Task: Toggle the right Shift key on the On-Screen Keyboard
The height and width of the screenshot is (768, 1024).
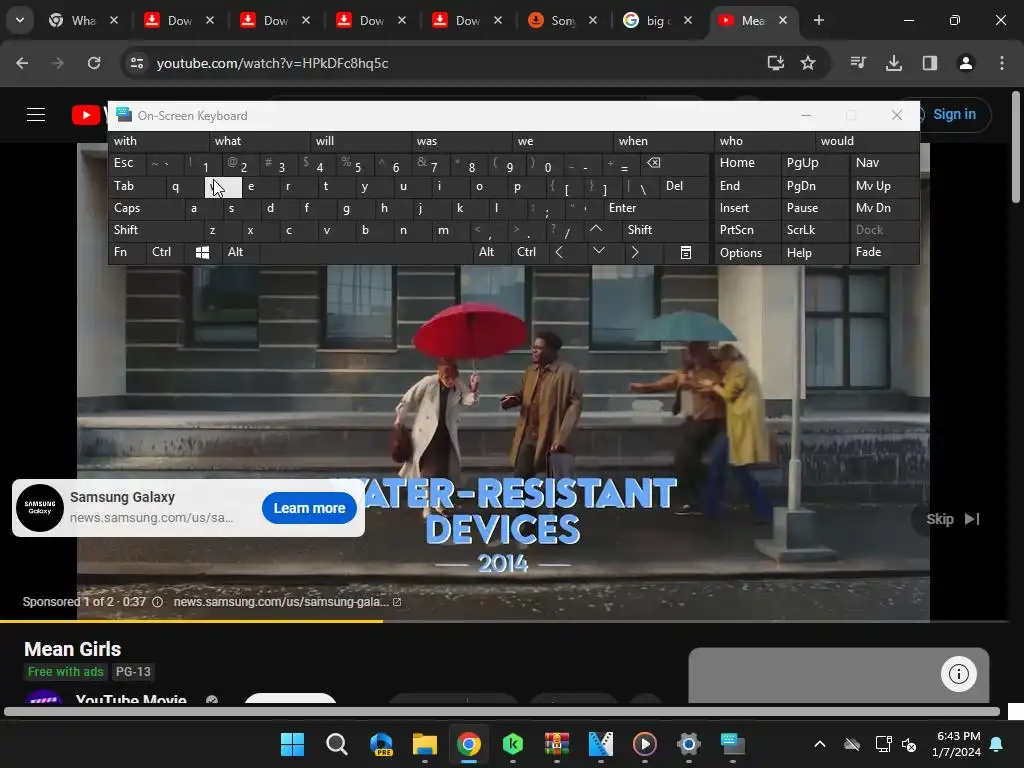Action: pos(665,230)
